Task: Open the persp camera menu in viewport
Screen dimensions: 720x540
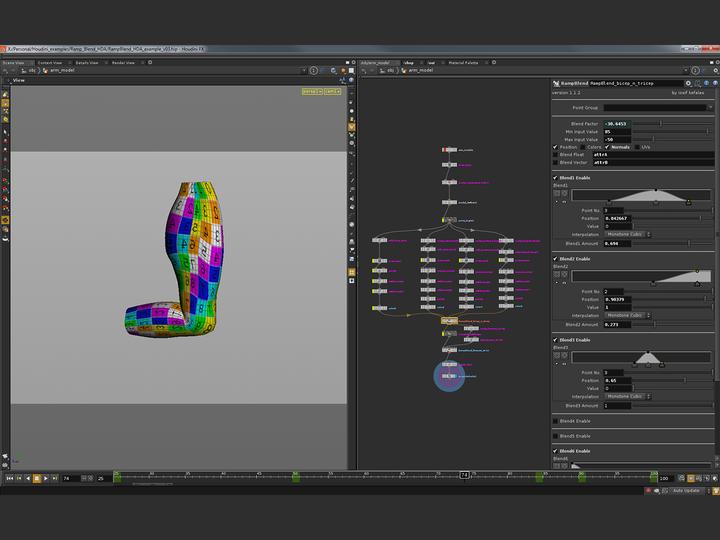Action: [310, 92]
